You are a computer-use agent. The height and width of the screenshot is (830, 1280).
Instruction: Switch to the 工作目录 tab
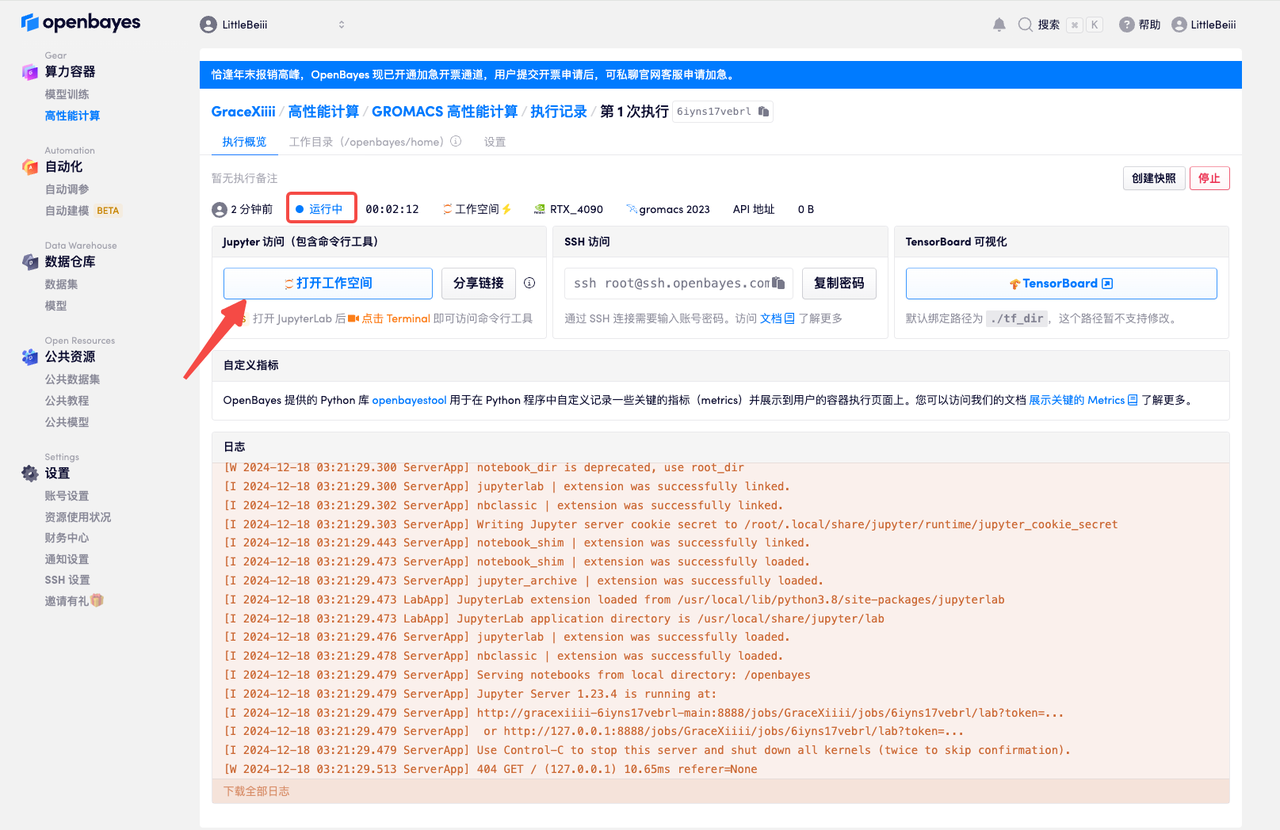[366, 142]
